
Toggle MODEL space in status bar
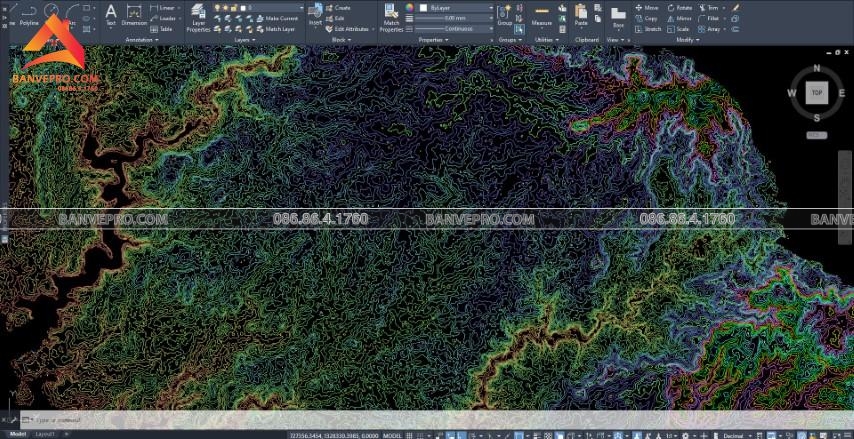coord(392,435)
